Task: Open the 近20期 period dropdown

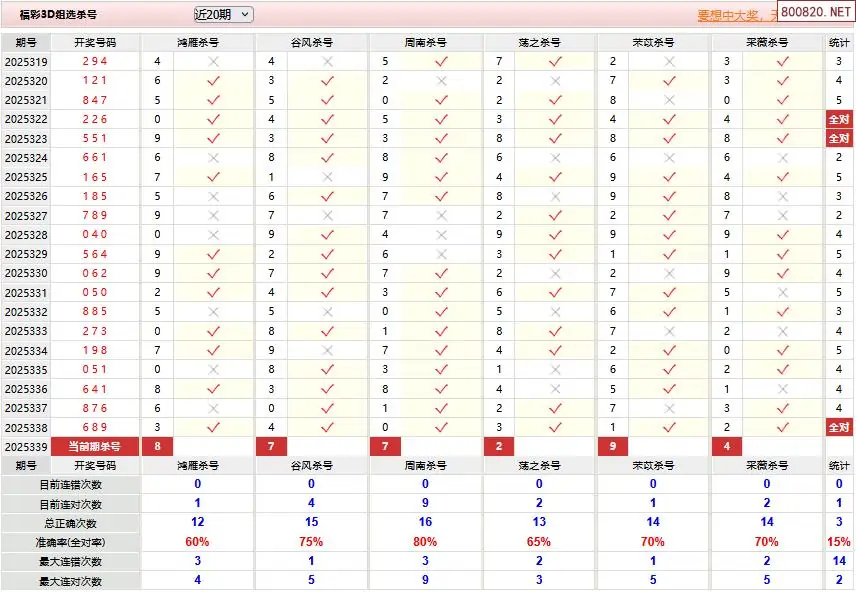Action: coord(223,15)
